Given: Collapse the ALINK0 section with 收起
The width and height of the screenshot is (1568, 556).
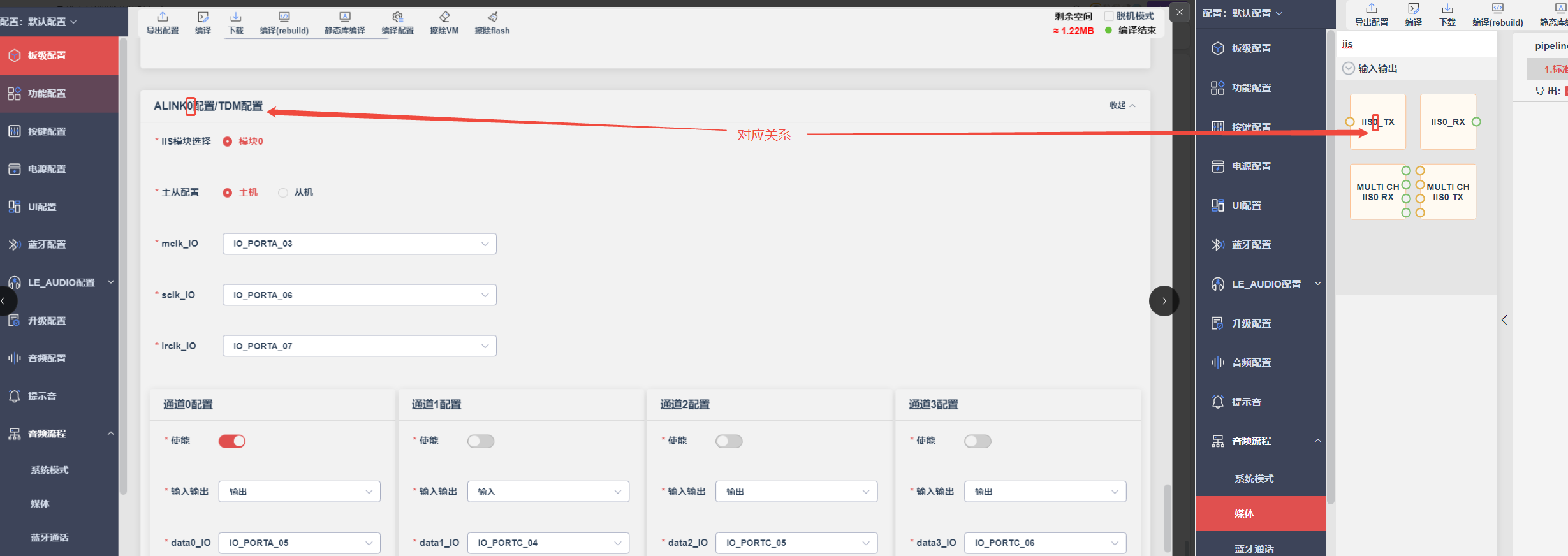Looking at the screenshot, I should coord(1122,106).
